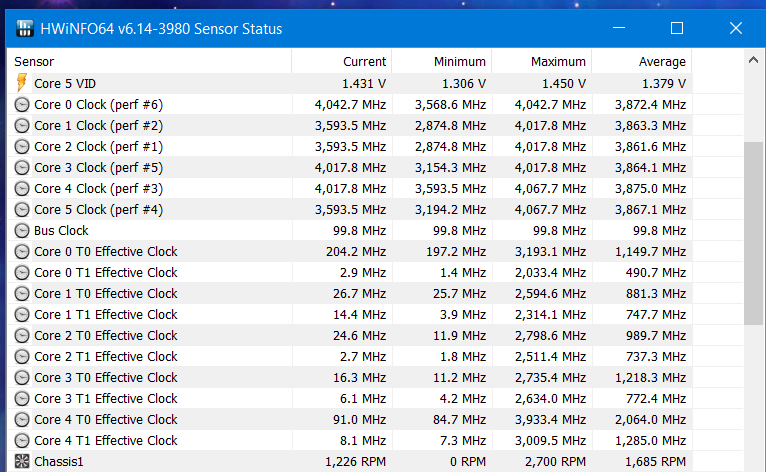
Task: Click the clock icon for Core 3 Clock
Action: tap(22, 167)
